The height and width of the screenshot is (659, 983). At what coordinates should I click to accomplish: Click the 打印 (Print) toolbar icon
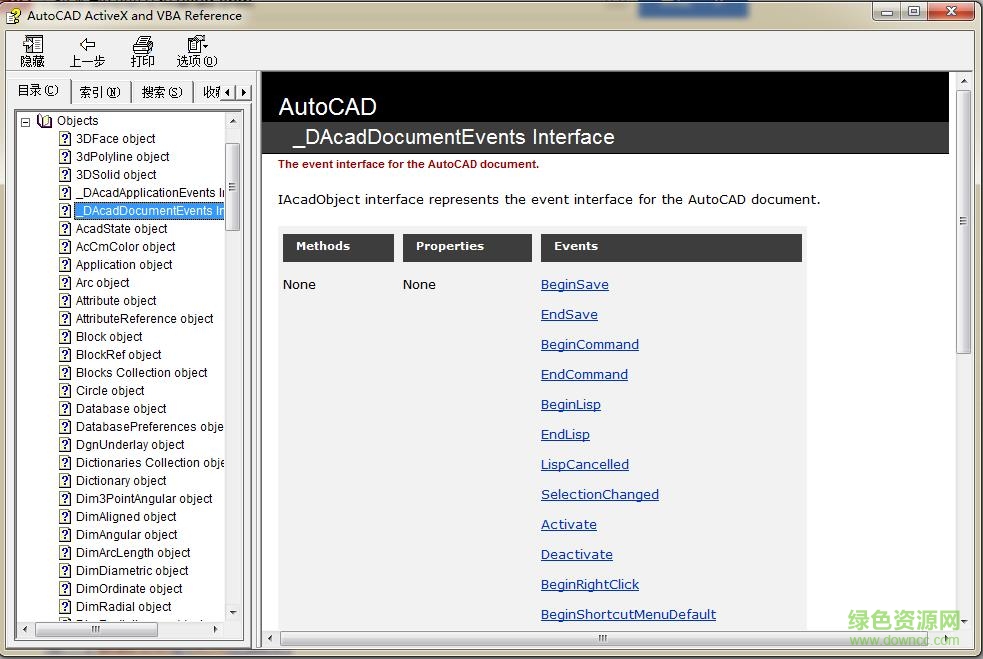point(142,50)
